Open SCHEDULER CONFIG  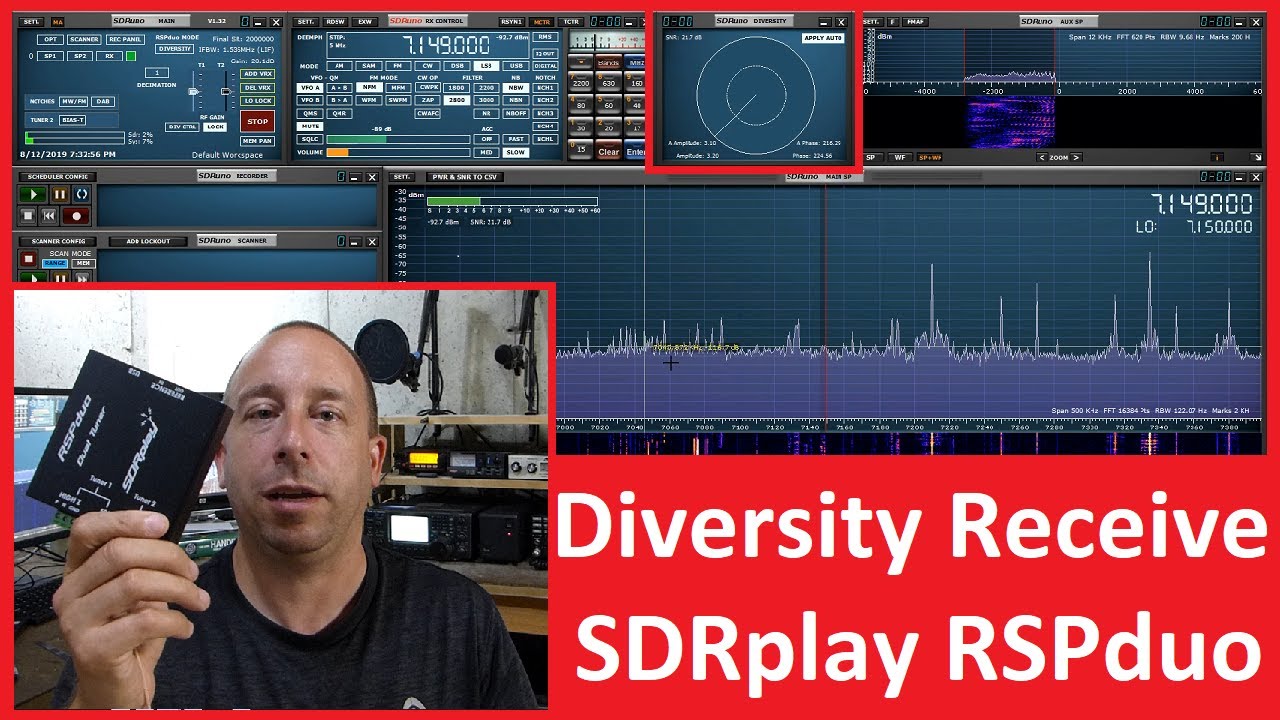(58, 177)
